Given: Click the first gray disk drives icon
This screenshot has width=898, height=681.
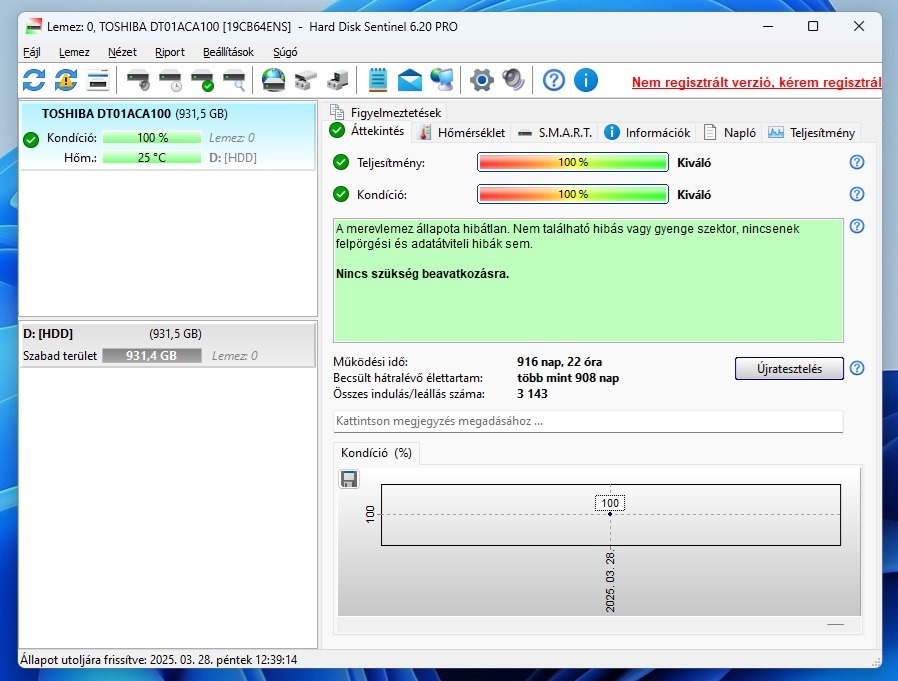Looking at the screenshot, I should (306, 80).
